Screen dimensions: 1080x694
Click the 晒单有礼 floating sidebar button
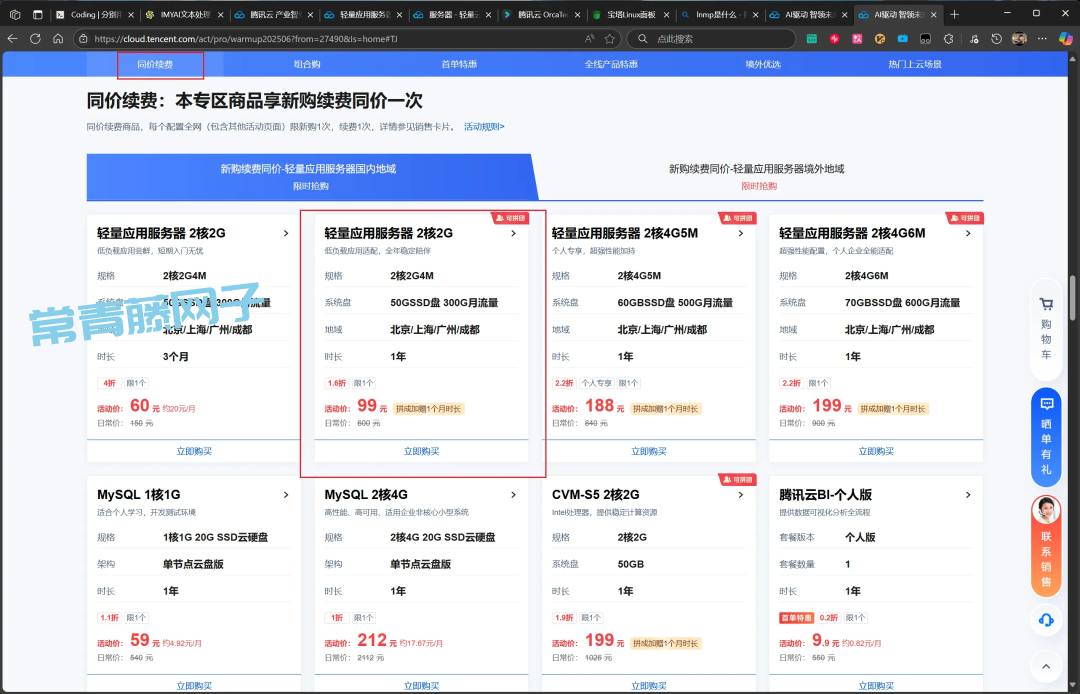click(x=1046, y=435)
